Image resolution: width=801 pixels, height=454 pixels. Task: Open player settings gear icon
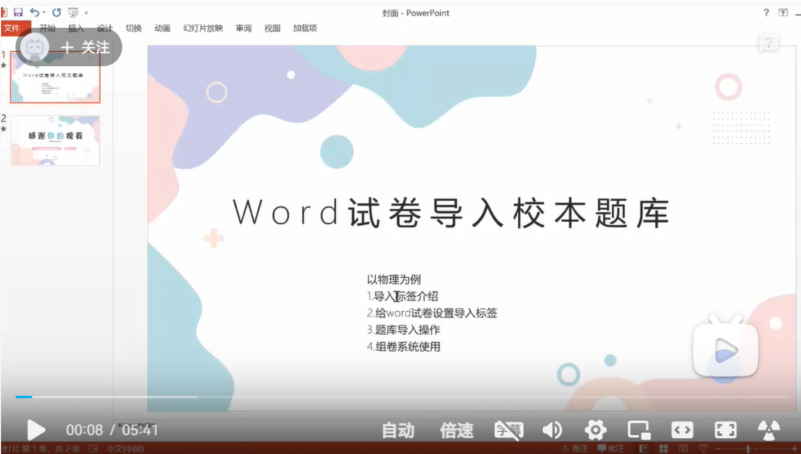click(596, 431)
